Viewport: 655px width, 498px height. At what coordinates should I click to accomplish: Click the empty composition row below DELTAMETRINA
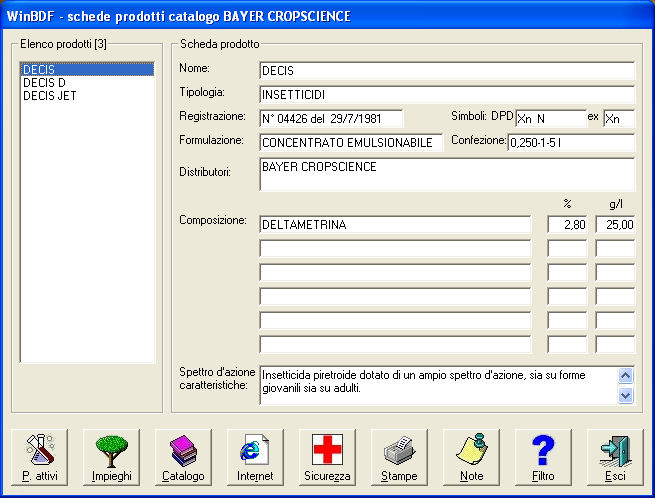point(395,249)
